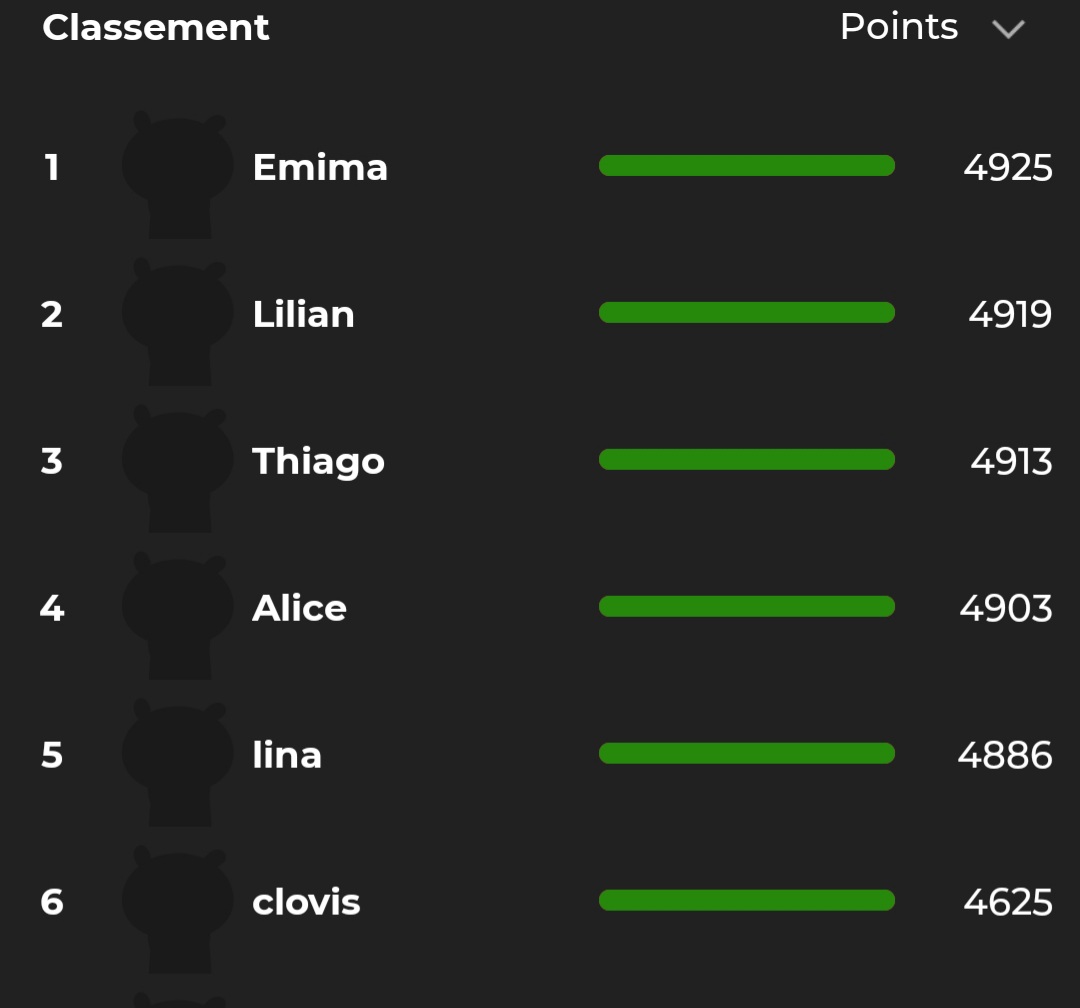Select the score 4903 for Alice
Image resolution: width=1080 pixels, height=1008 pixels.
[x=1006, y=608]
